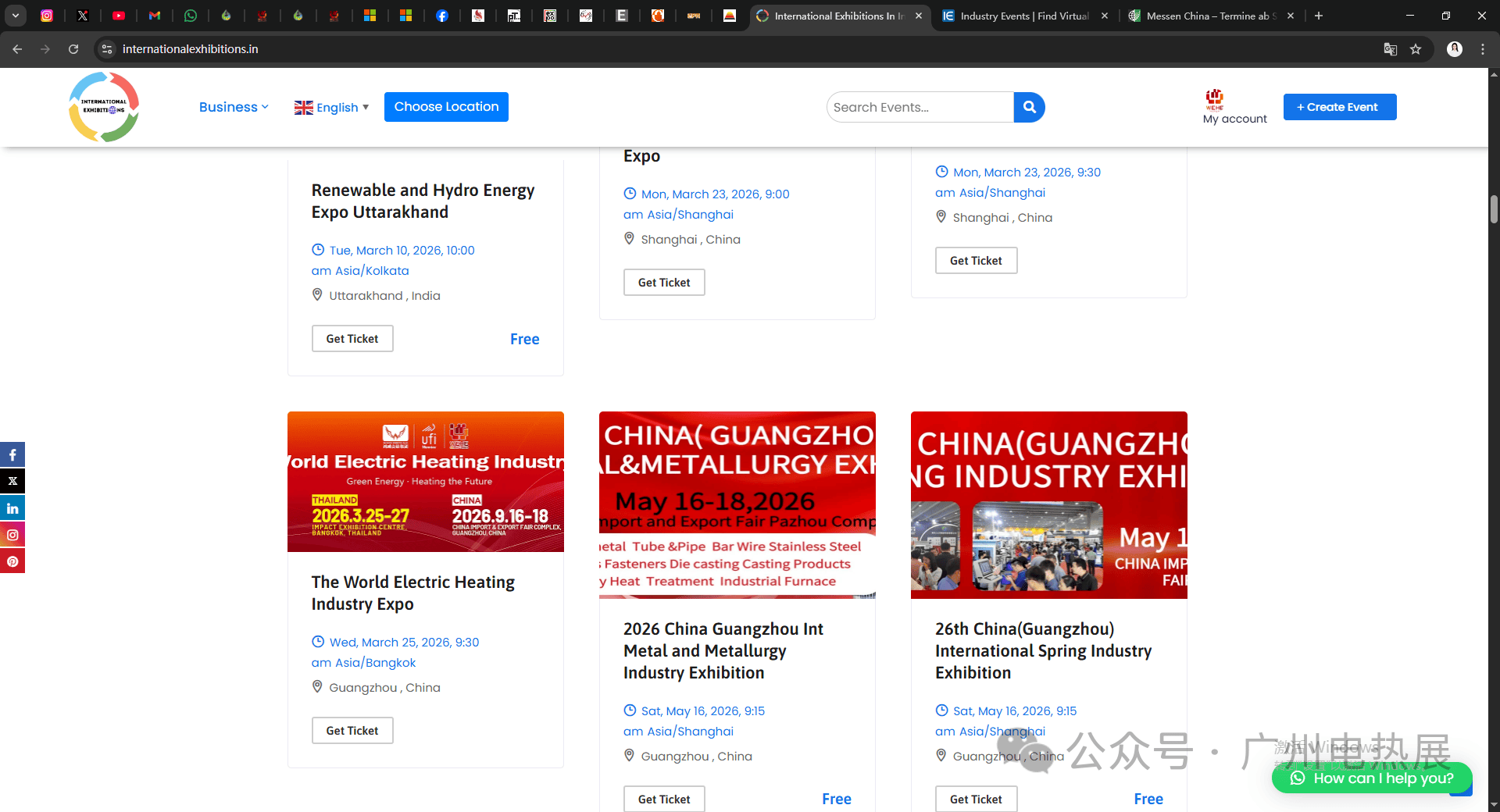Open the English language selector

331,107
